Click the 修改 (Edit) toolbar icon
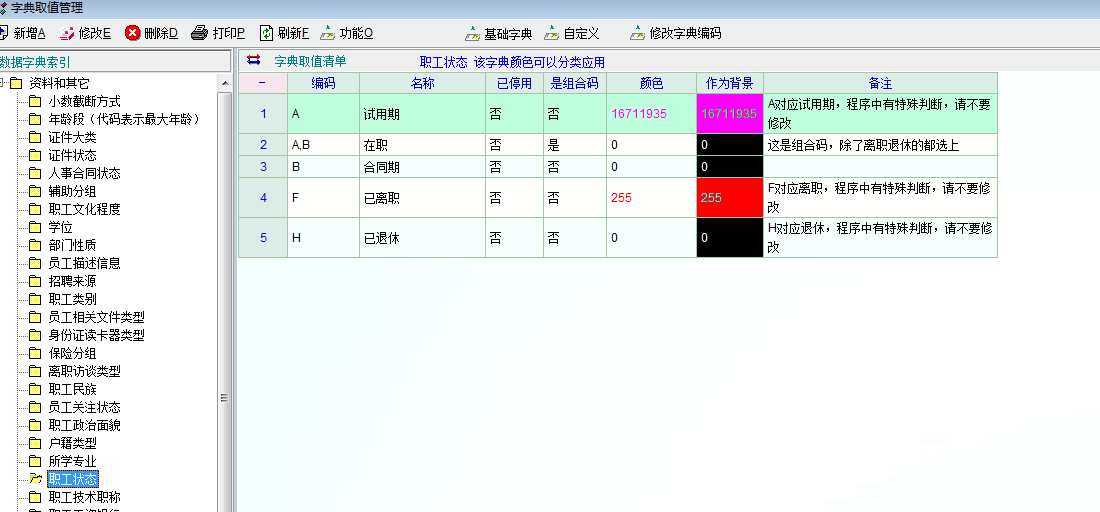This screenshot has width=1100, height=512. (67, 33)
